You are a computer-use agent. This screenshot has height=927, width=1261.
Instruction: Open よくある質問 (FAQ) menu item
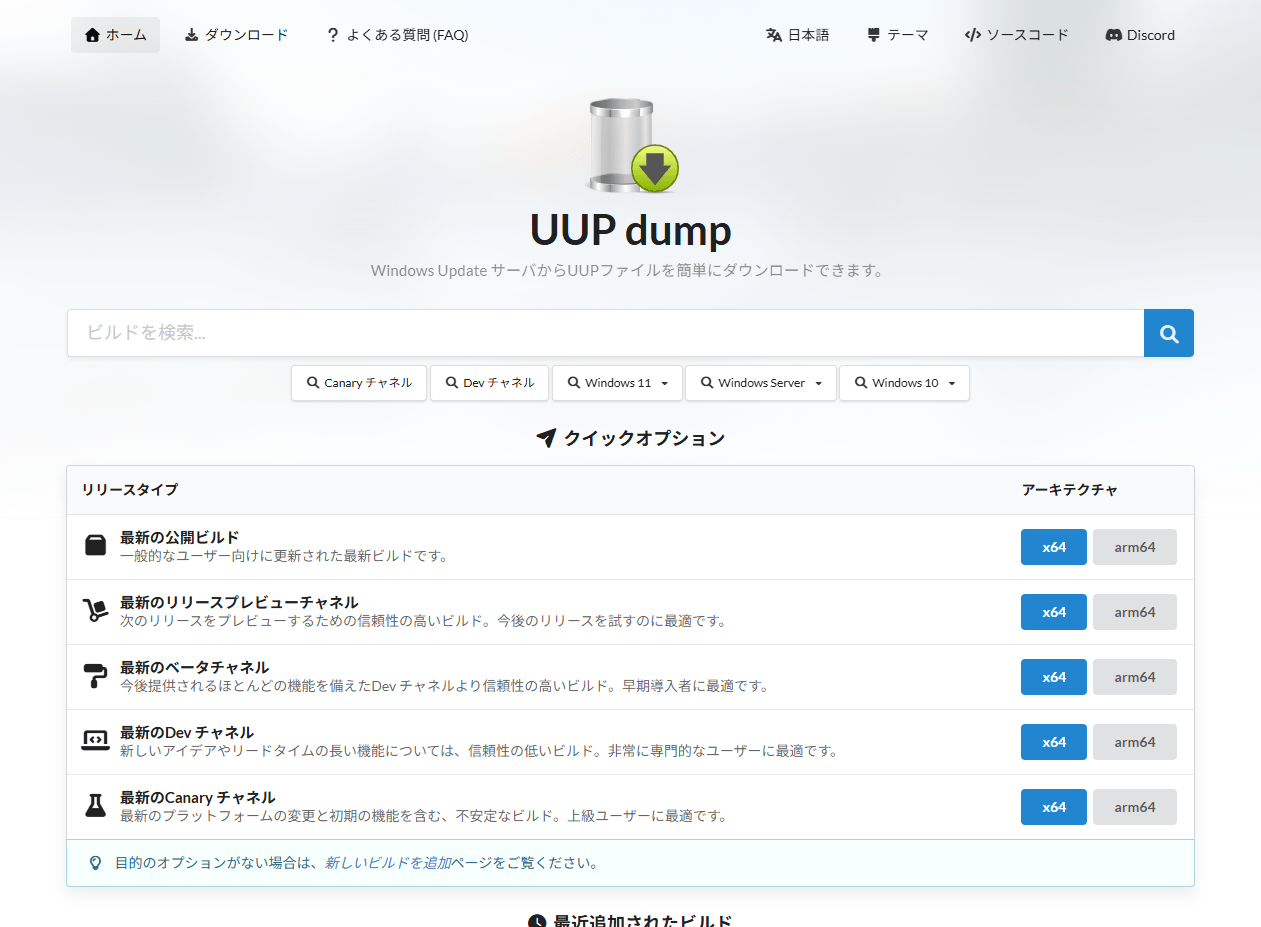(x=397, y=35)
